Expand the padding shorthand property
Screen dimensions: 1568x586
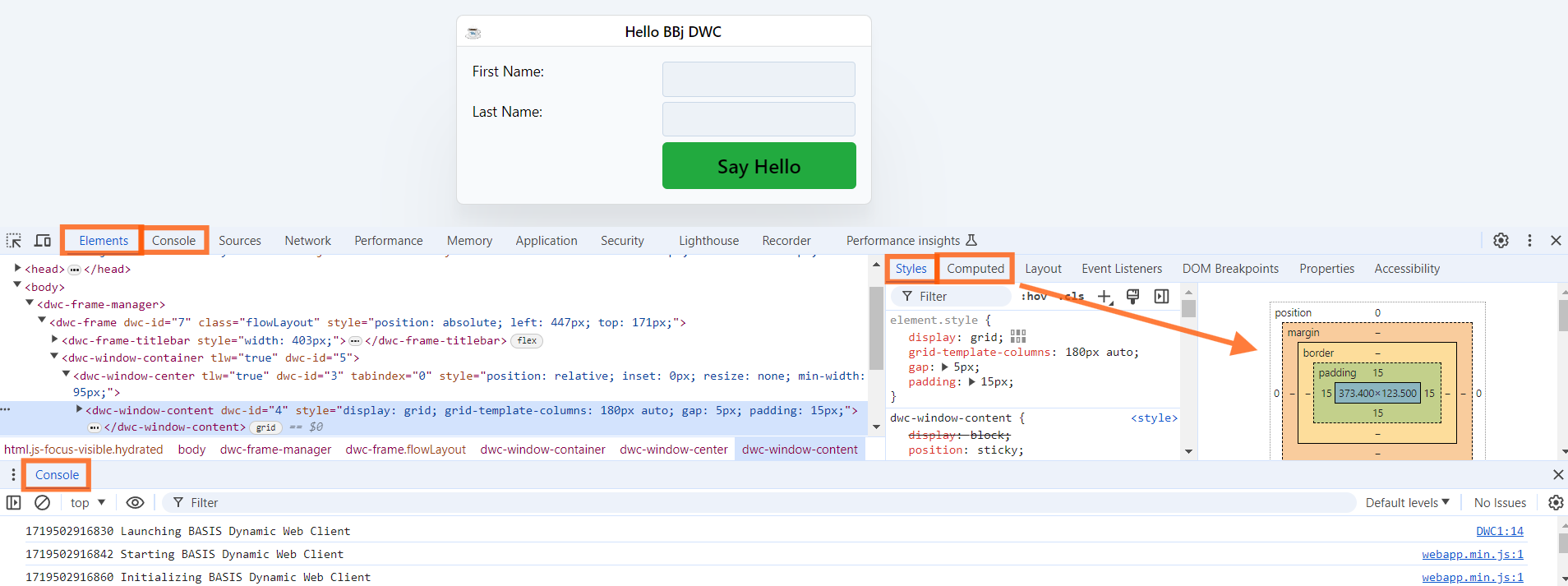click(x=972, y=381)
